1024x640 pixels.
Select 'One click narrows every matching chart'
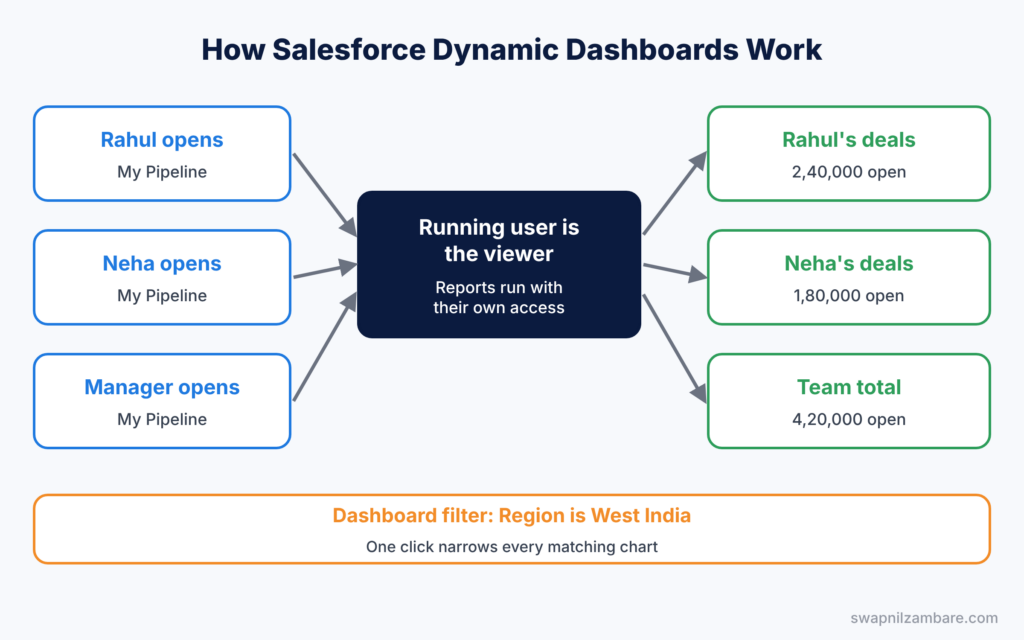point(511,547)
